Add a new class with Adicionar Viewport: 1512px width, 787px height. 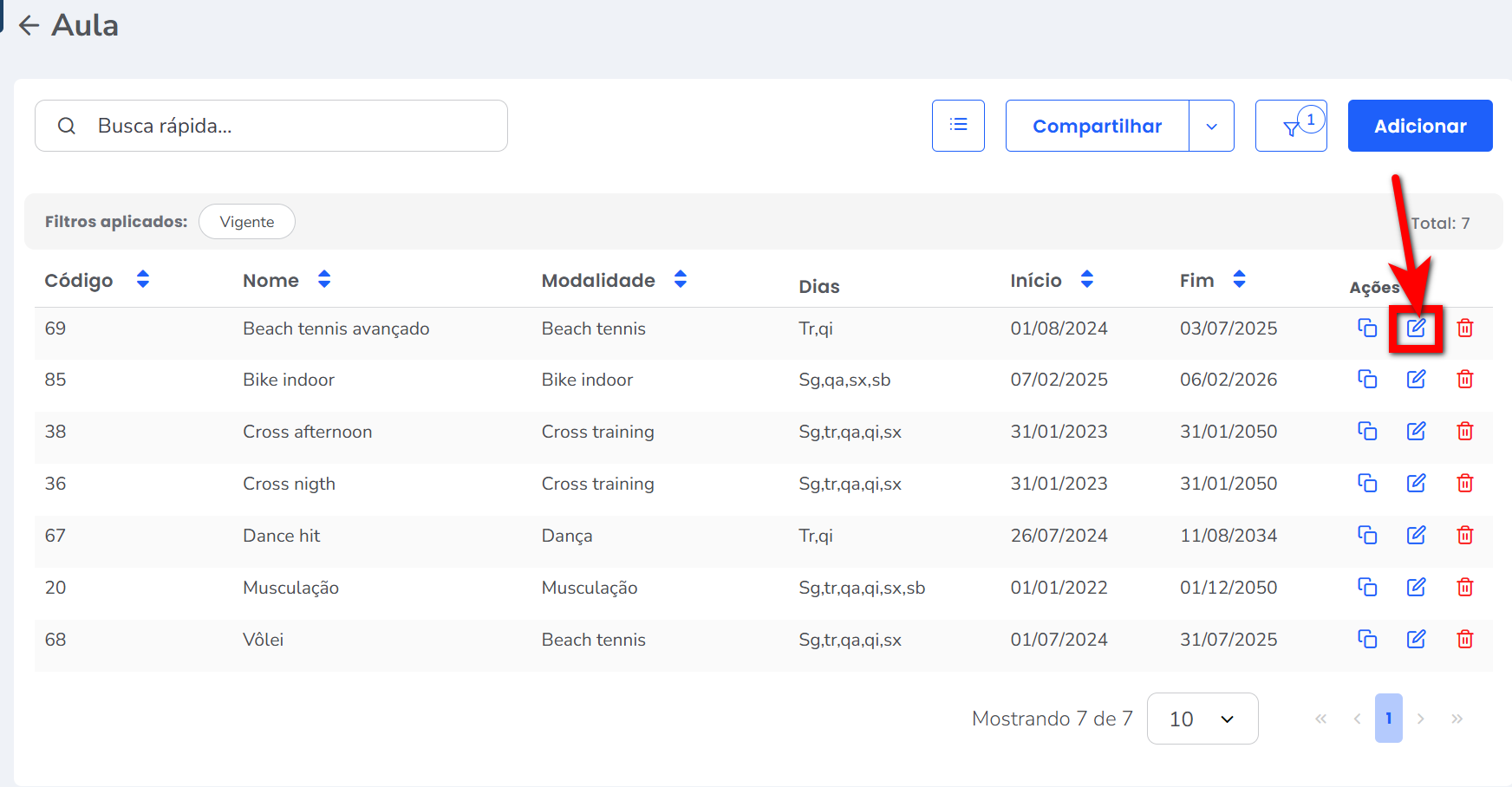pyautogui.click(x=1420, y=126)
